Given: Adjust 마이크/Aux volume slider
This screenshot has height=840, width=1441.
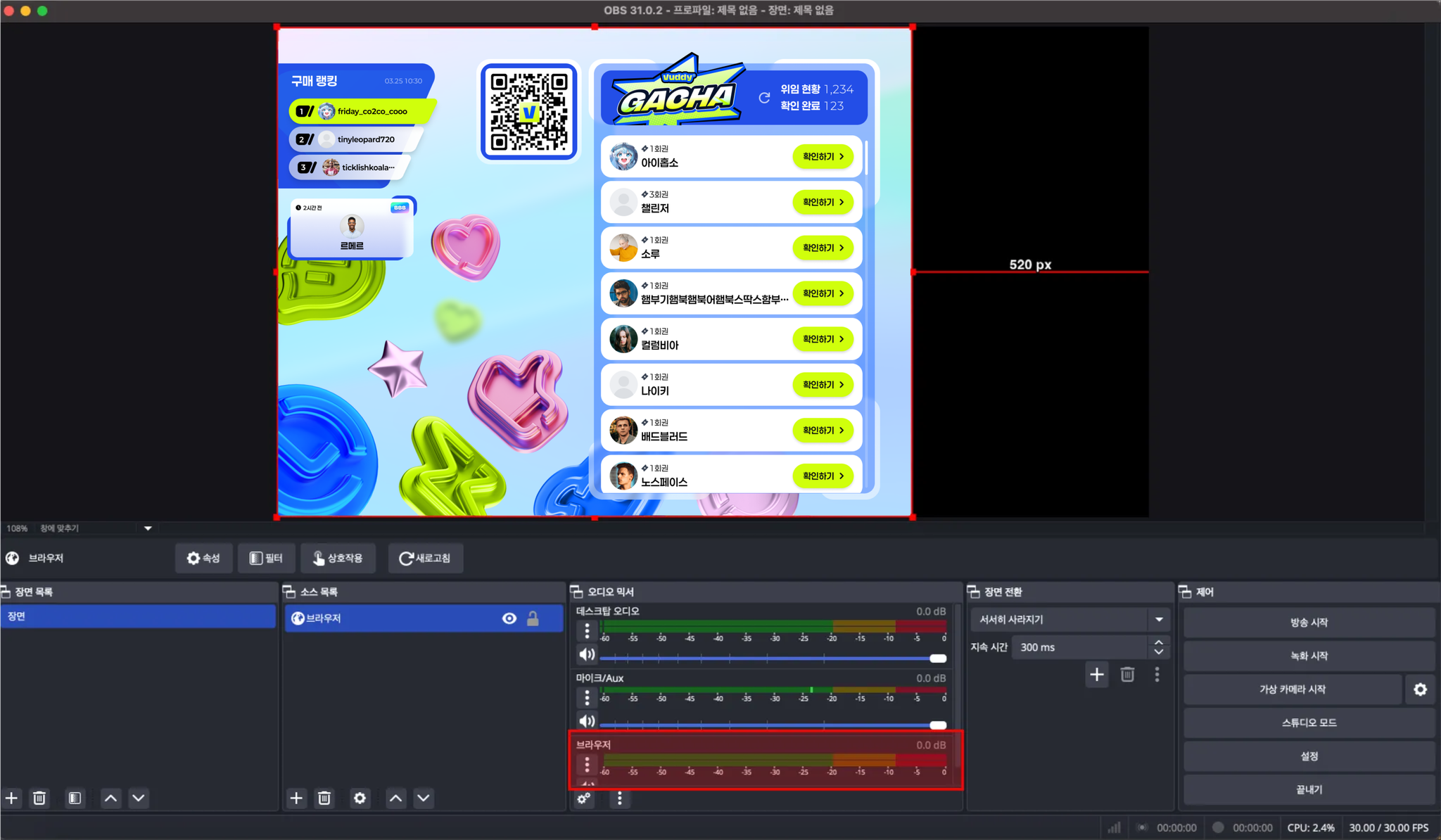Looking at the screenshot, I should (x=773, y=725).
